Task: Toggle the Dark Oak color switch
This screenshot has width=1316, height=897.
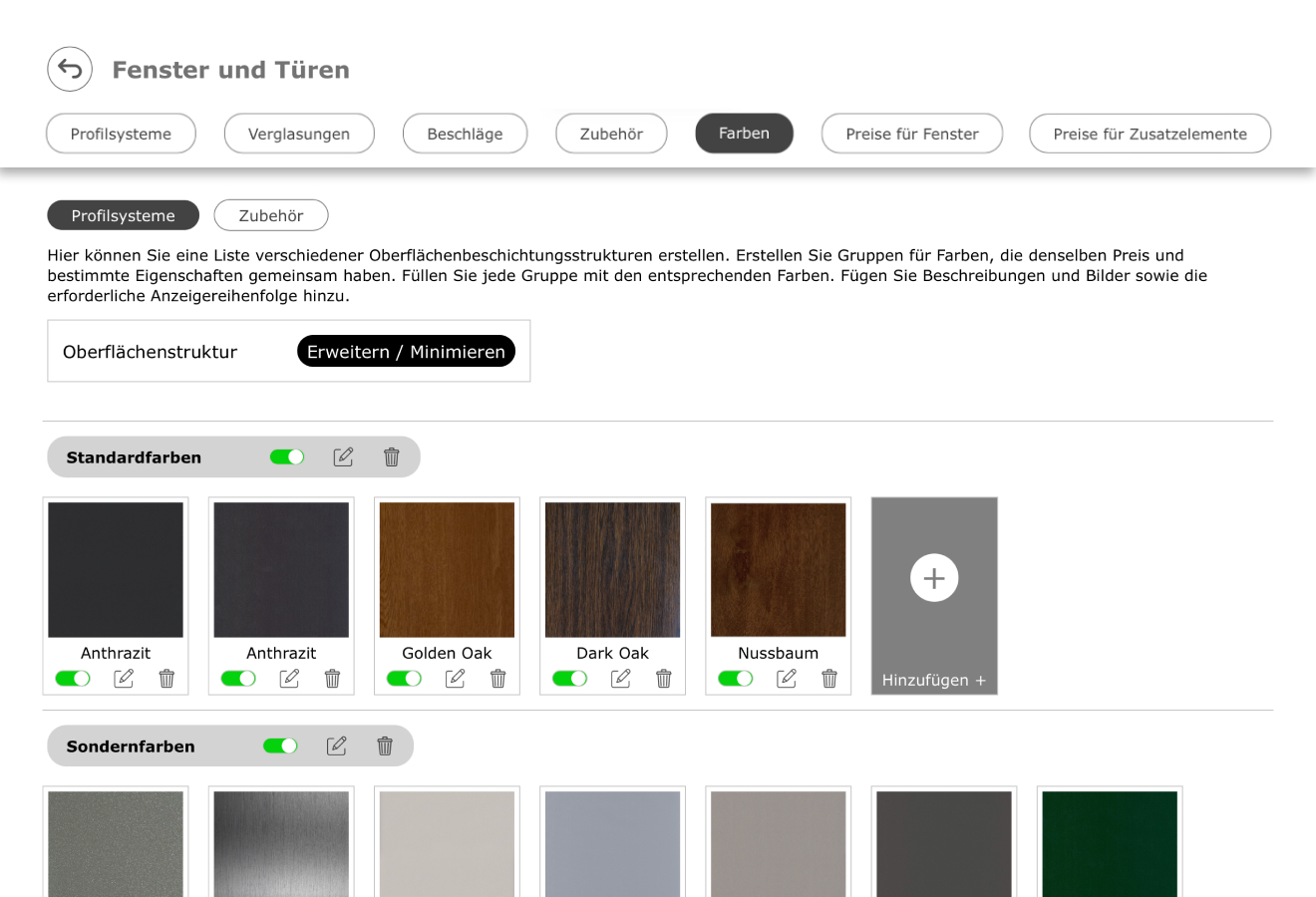Action: [x=569, y=679]
